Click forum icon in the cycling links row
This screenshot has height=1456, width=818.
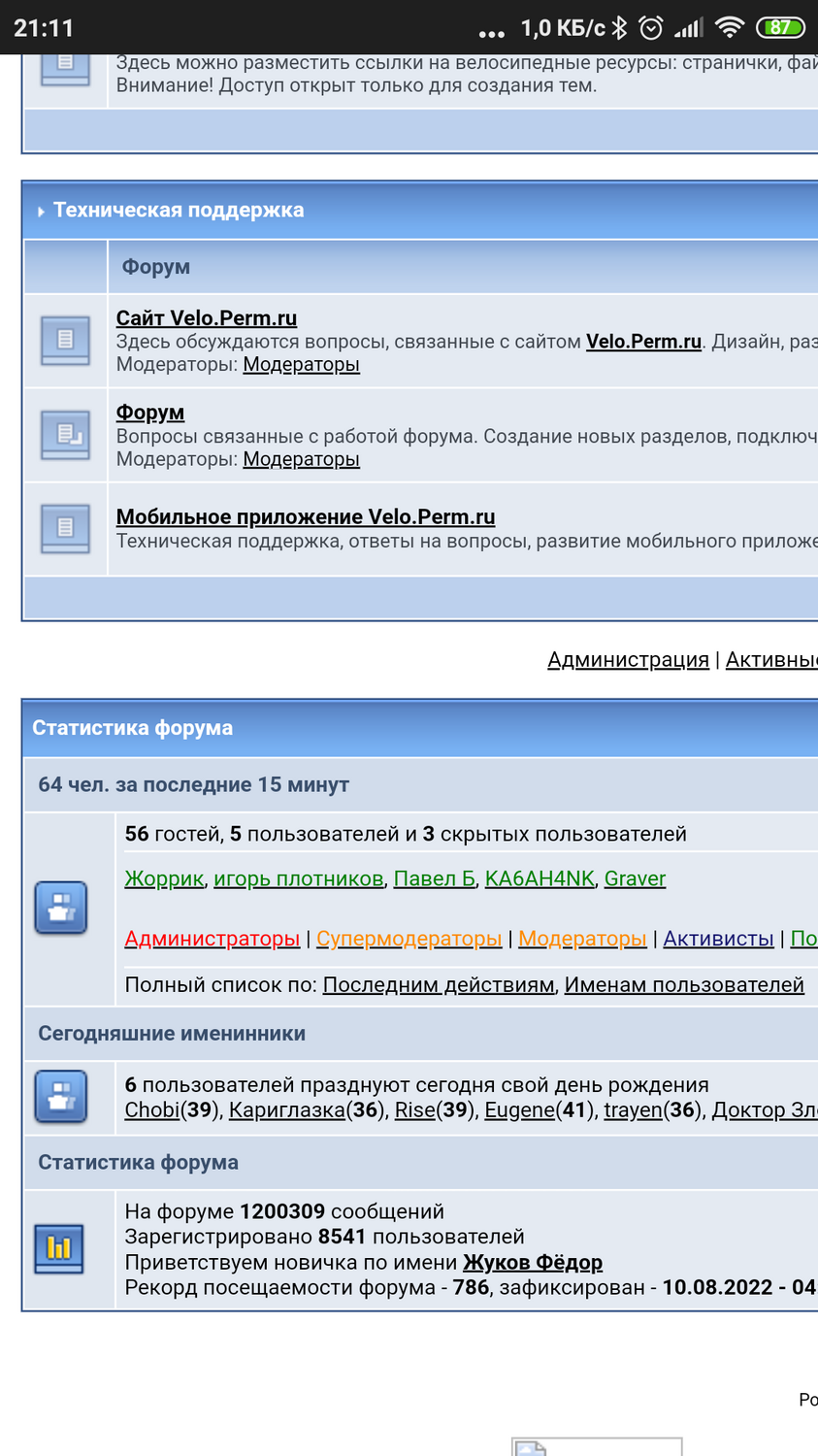click(65, 70)
